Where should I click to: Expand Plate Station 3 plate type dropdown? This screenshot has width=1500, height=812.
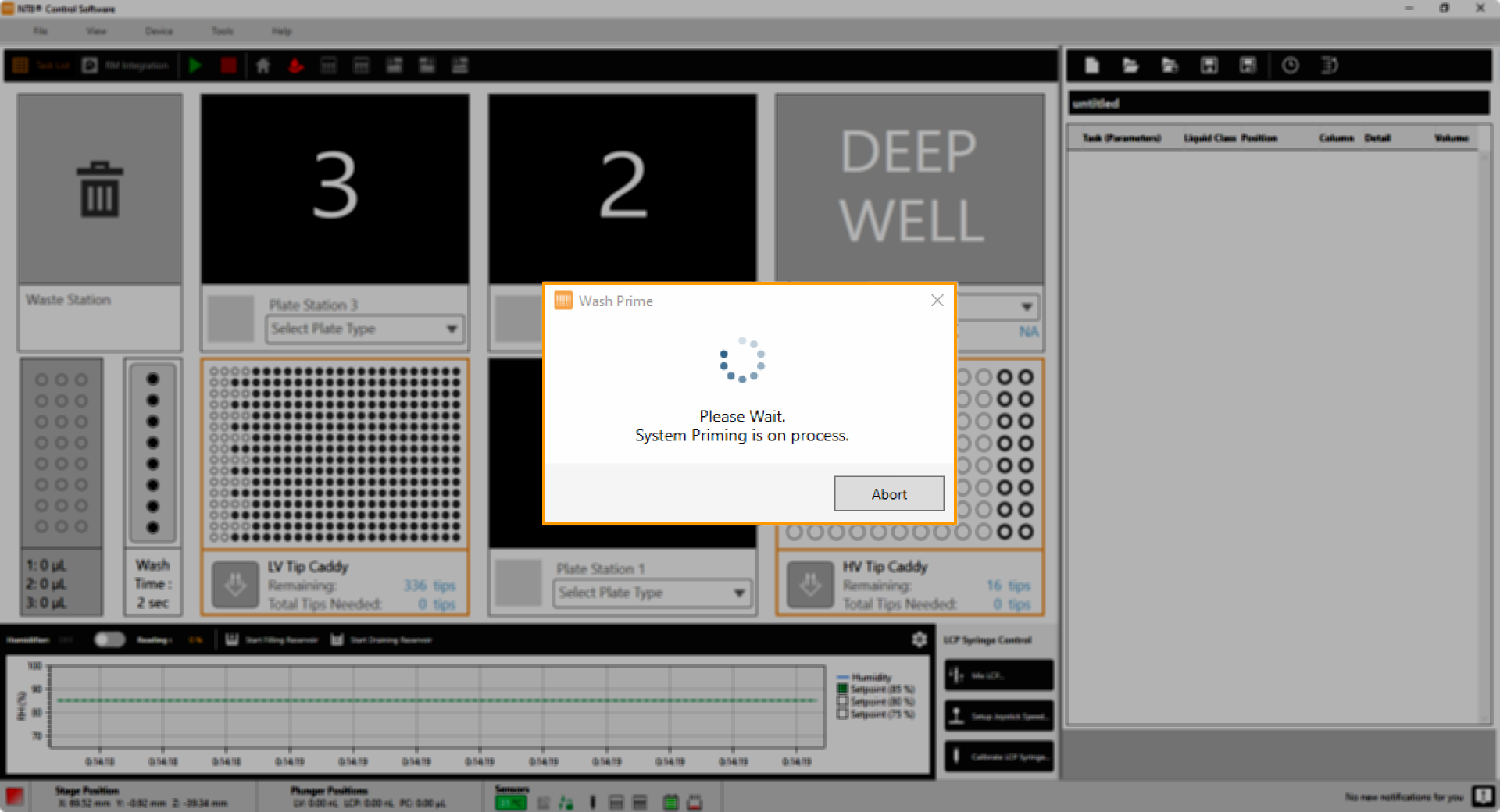click(x=451, y=329)
